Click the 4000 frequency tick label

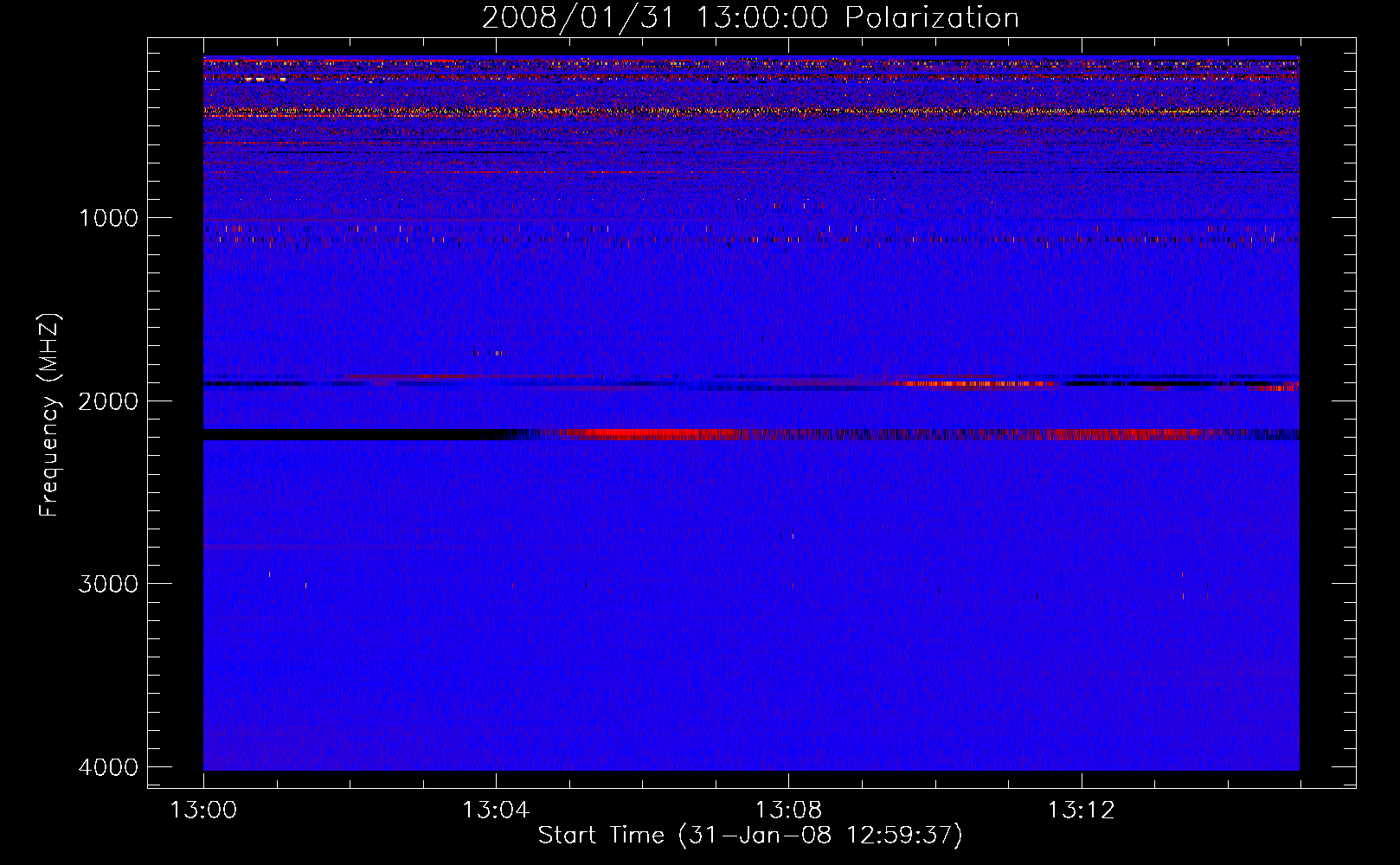108,767
